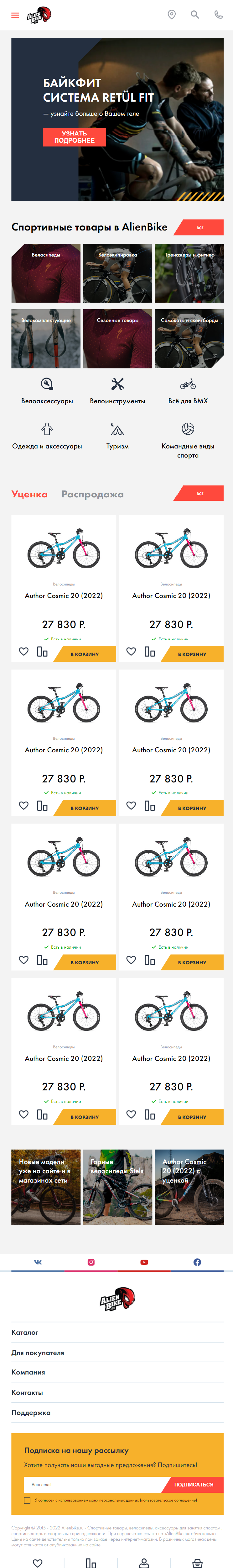Click the ПОДПИСАТЬСЯ subscribe button
This screenshot has width=233, height=1568.
point(193,1484)
